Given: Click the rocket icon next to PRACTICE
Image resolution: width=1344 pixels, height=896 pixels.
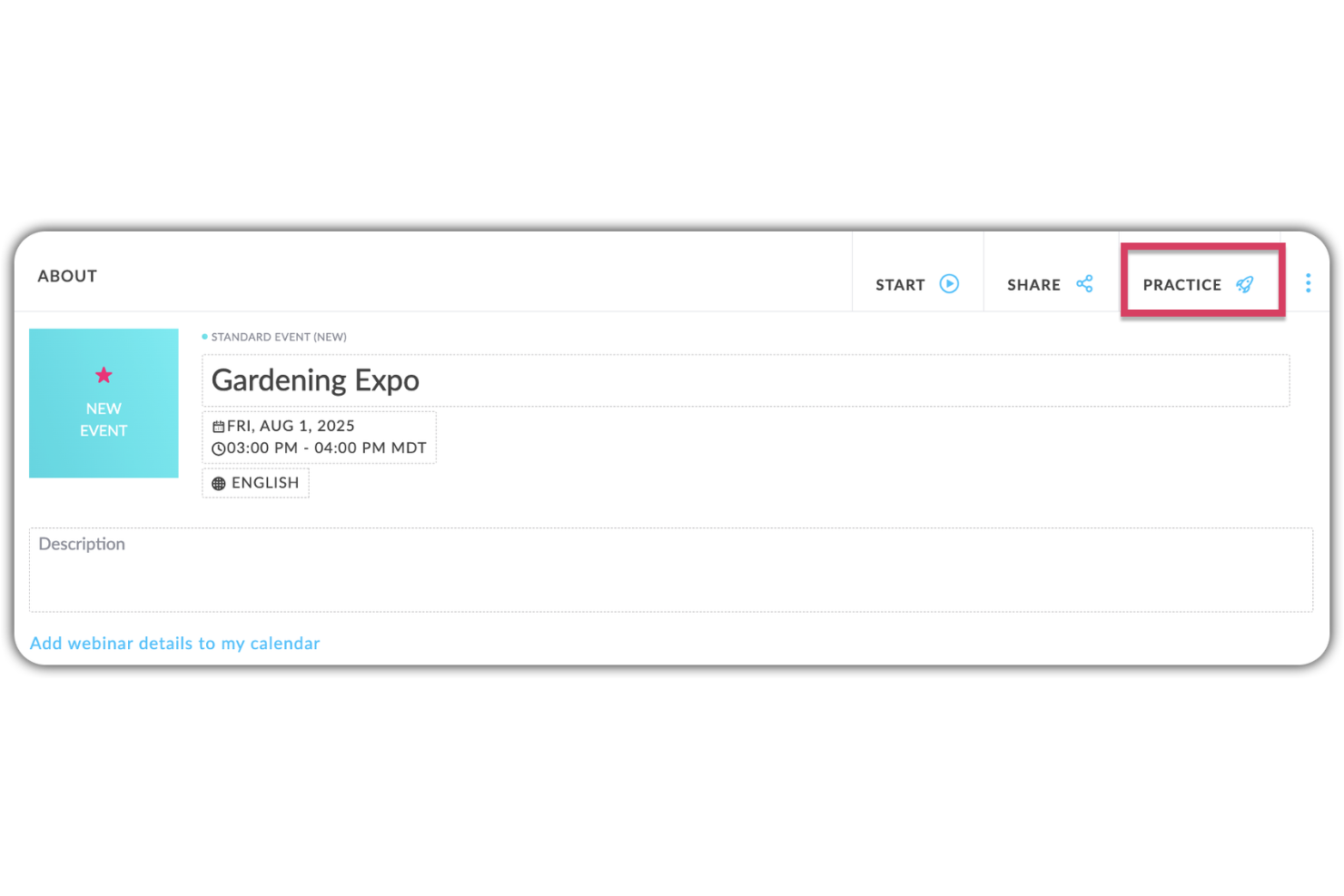Looking at the screenshot, I should click(1244, 284).
